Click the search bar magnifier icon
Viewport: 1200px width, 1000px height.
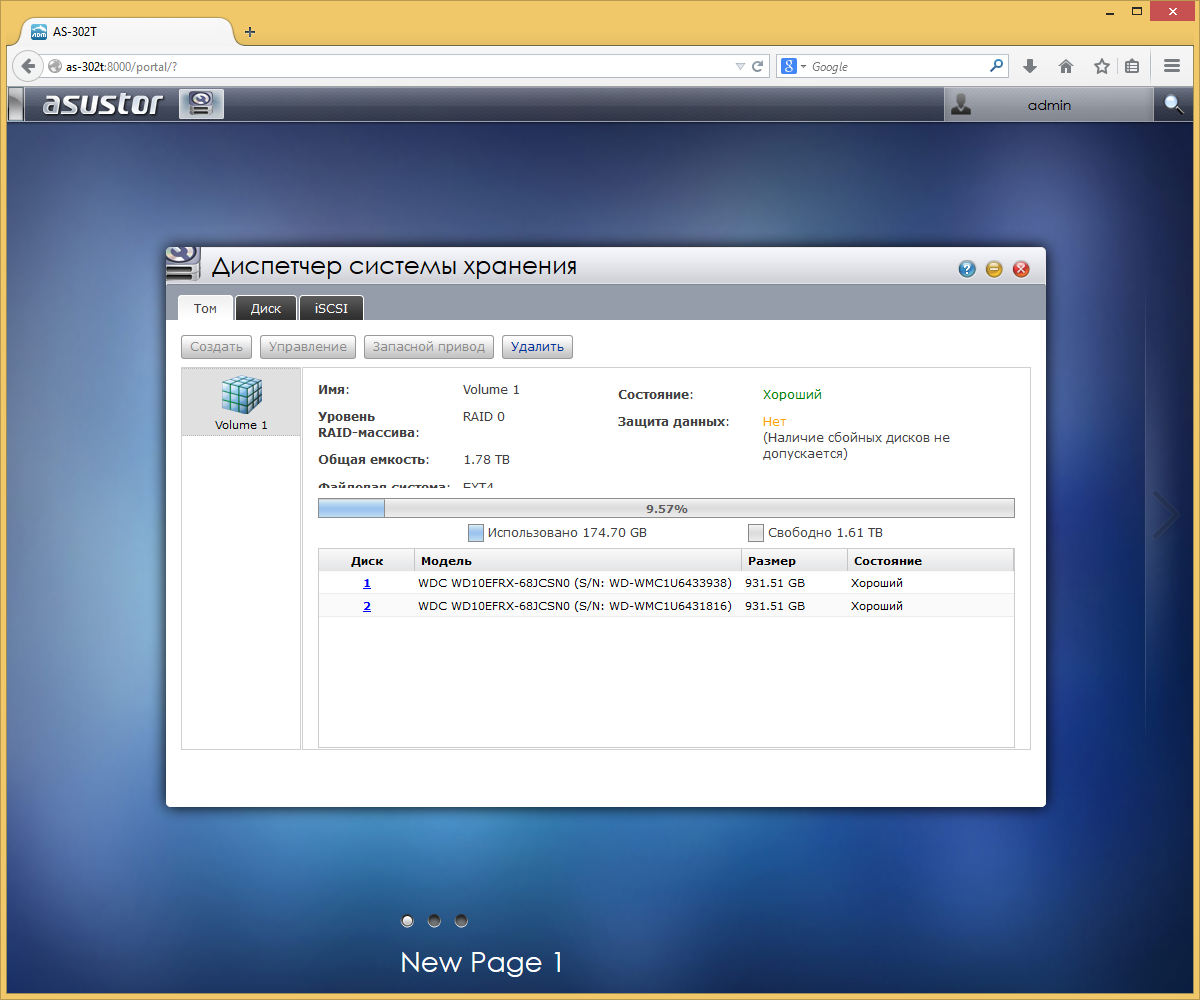996,66
